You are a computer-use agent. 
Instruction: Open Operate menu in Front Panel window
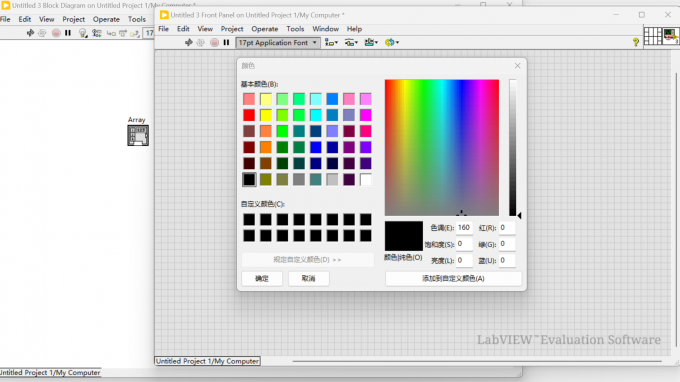tap(265, 29)
